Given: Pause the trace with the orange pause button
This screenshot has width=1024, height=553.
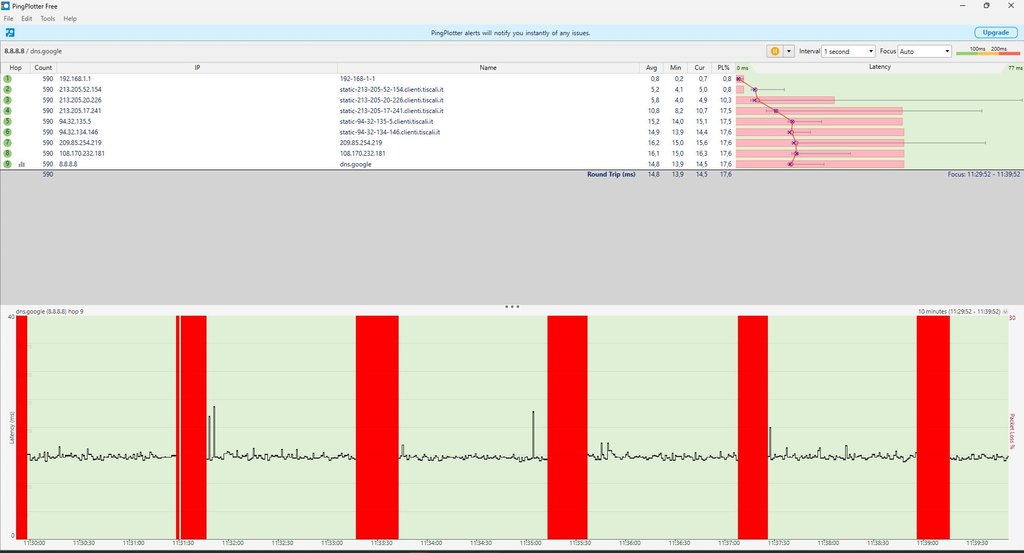Looking at the screenshot, I should [x=774, y=51].
